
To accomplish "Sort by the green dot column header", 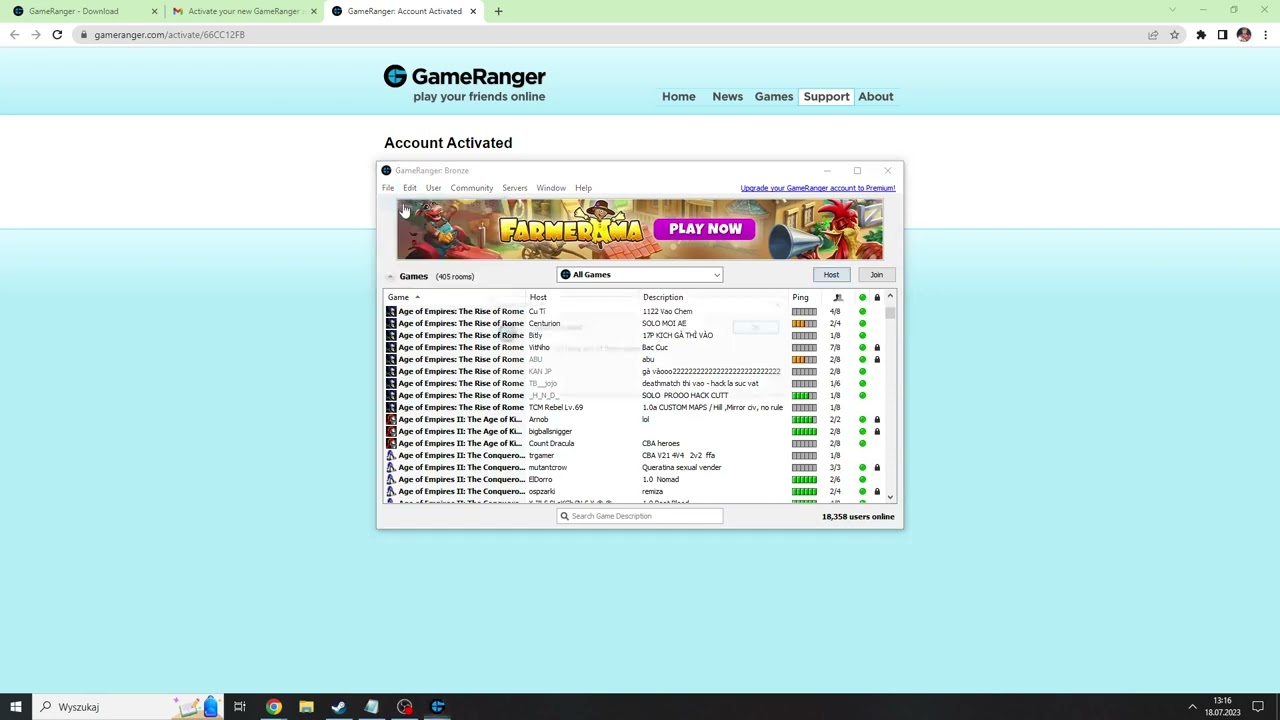I will coord(862,297).
